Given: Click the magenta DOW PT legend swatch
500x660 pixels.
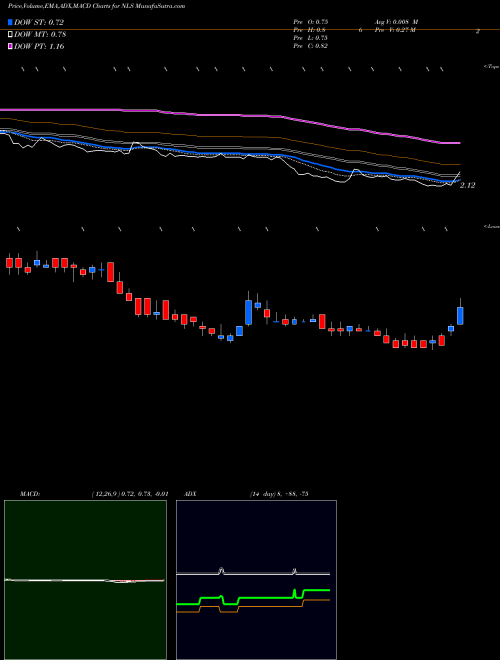Looking at the screenshot, I should (x=10, y=46).
